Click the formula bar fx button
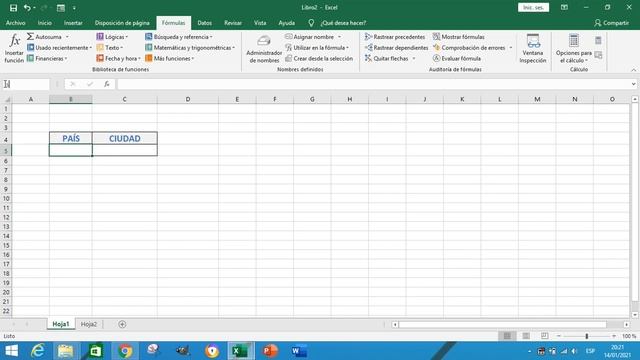 tap(107, 84)
